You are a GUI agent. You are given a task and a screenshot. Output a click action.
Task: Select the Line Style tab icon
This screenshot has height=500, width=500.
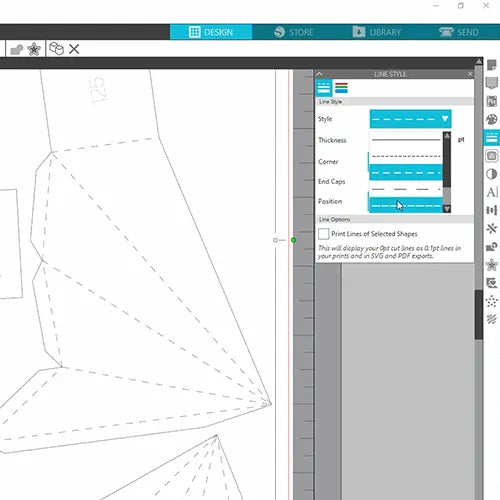pos(324,88)
